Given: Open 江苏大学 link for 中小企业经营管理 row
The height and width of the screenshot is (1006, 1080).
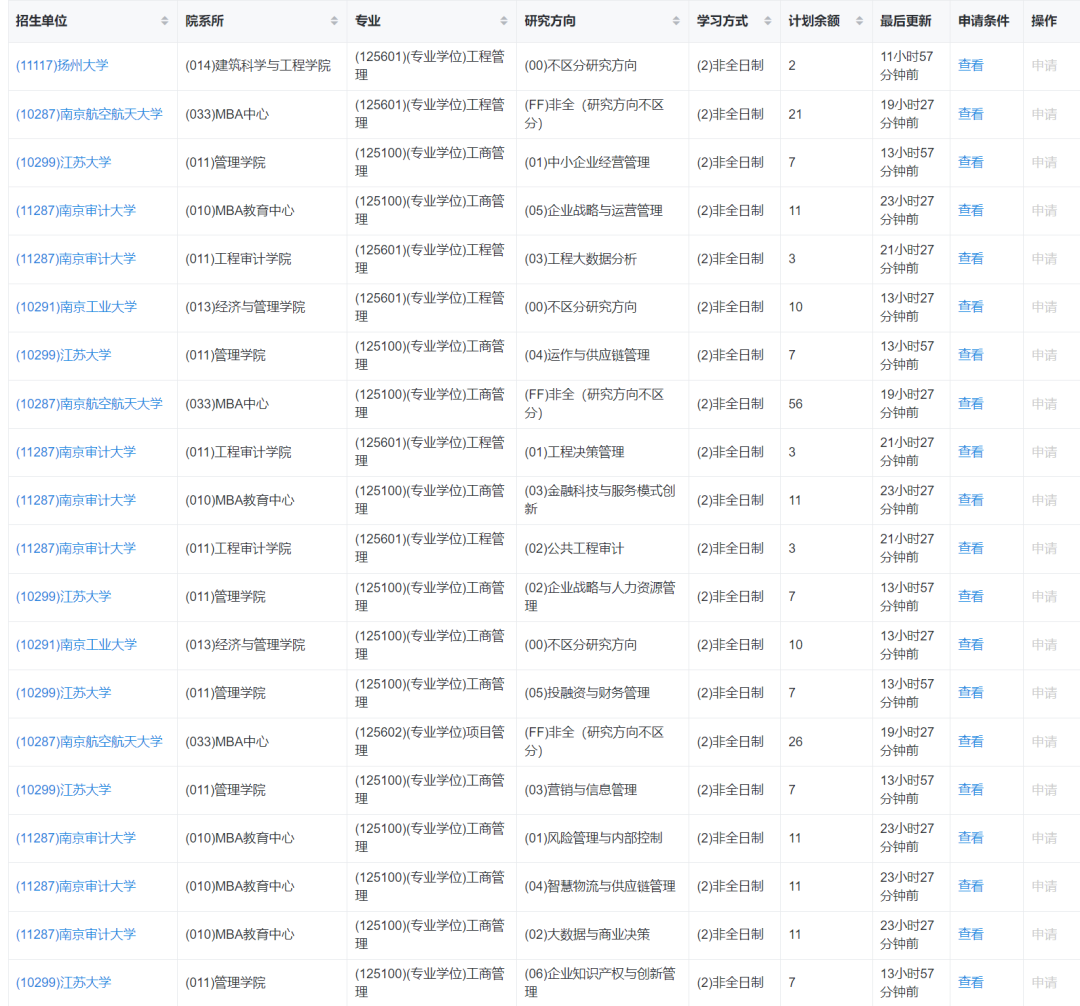Looking at the screenshot, I should point(63,163).
